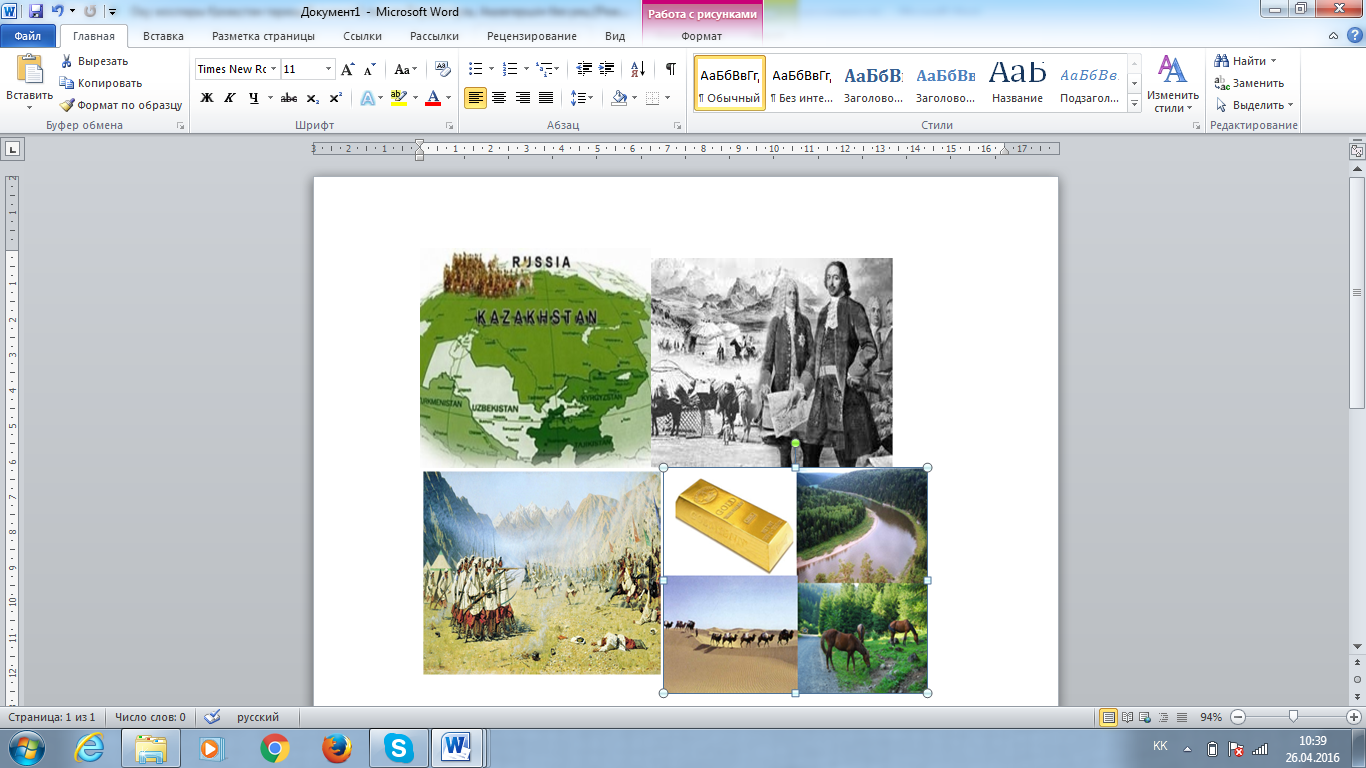Click the Cut scissors icon
1366x768 pixels.
[67, 61]
